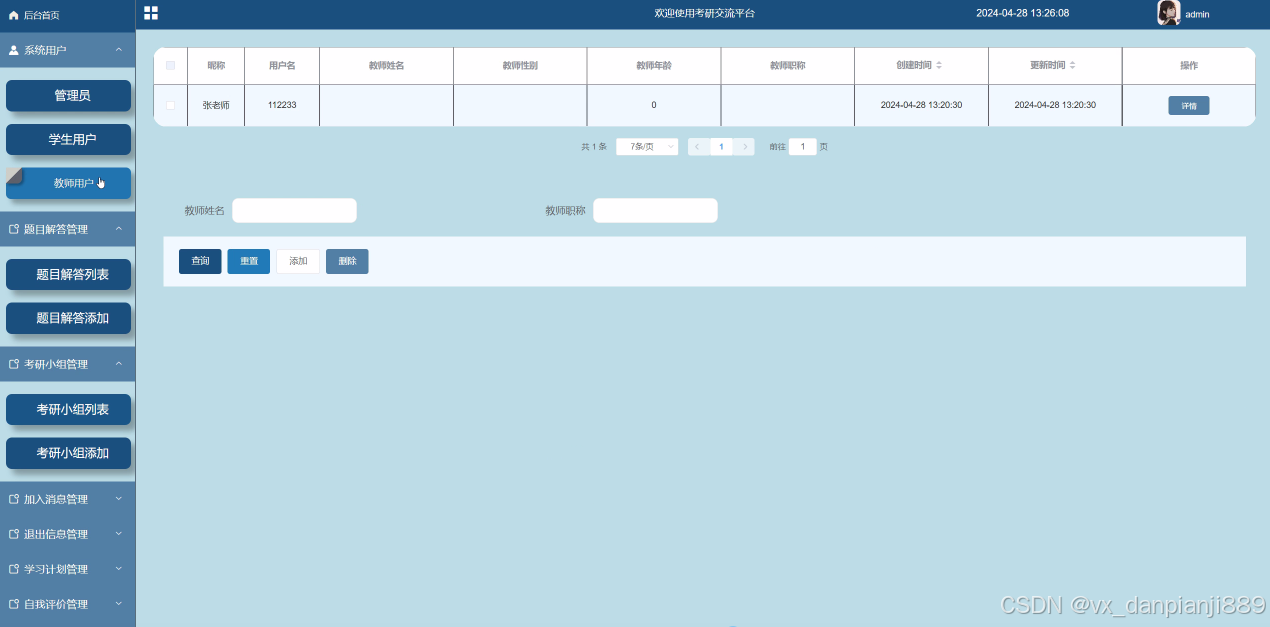
Task: Click the 教师性别 column header
Action: click(x=520, y=65)
